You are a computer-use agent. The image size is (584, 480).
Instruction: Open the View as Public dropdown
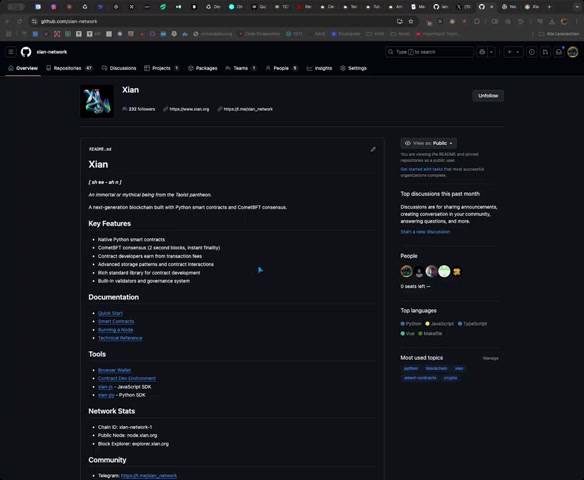click(x=429, y=143)
